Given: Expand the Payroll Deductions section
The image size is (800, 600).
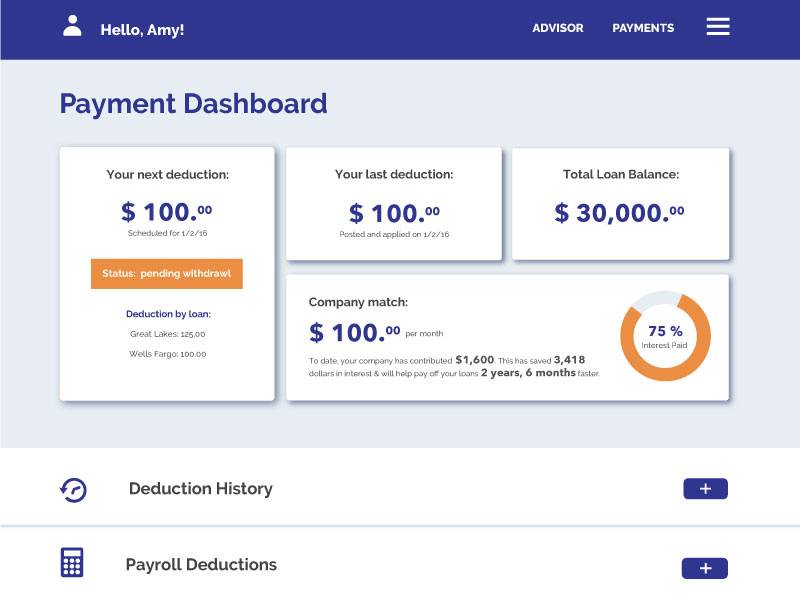Looking at the screenshot, I should tap(705, 568).
